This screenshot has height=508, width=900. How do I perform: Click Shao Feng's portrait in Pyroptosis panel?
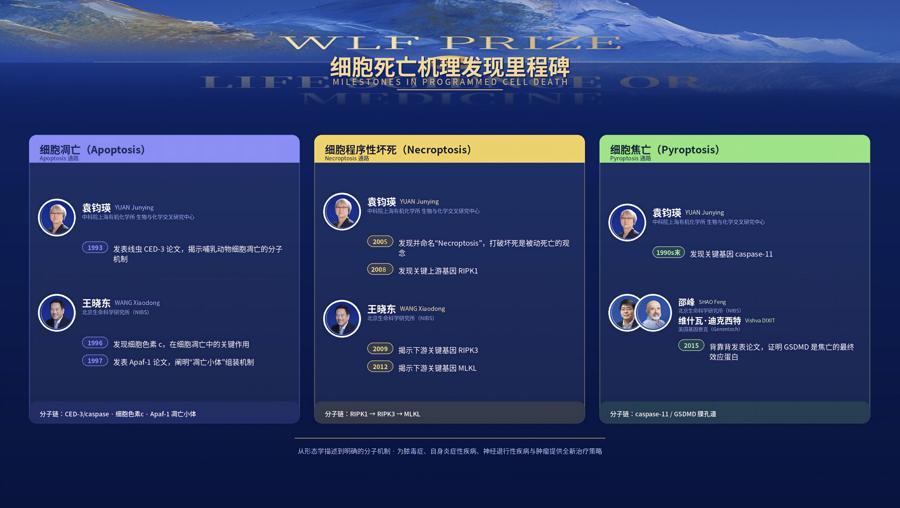pyautogui.click(x=625, y=313)
